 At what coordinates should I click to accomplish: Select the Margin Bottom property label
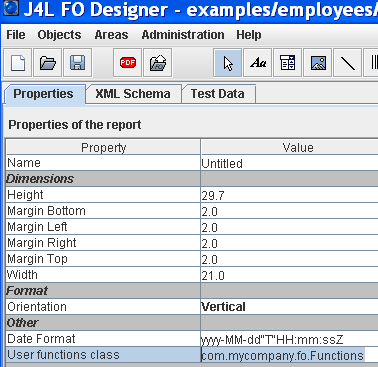tap(103, 211)
